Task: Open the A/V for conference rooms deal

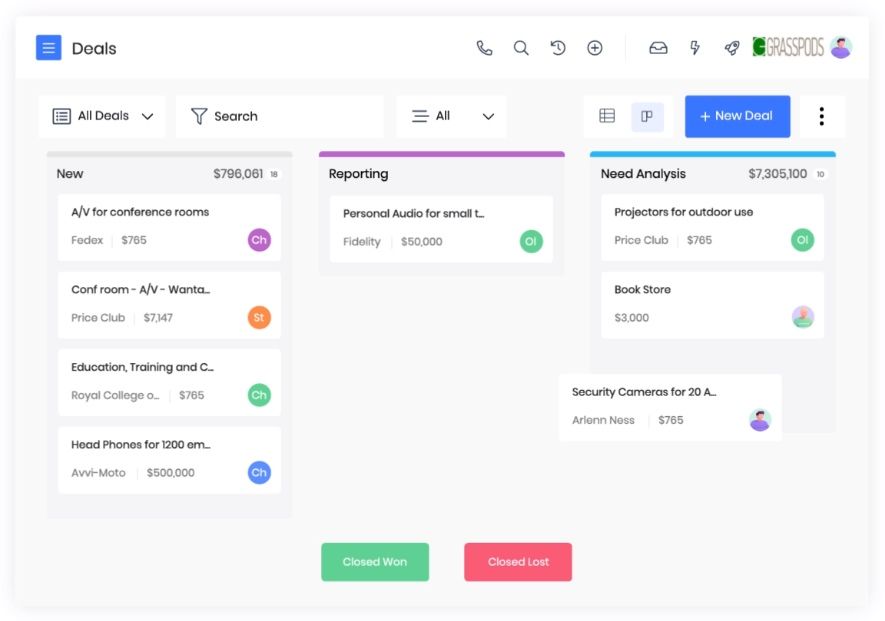Action: click(x=169, y=228)
